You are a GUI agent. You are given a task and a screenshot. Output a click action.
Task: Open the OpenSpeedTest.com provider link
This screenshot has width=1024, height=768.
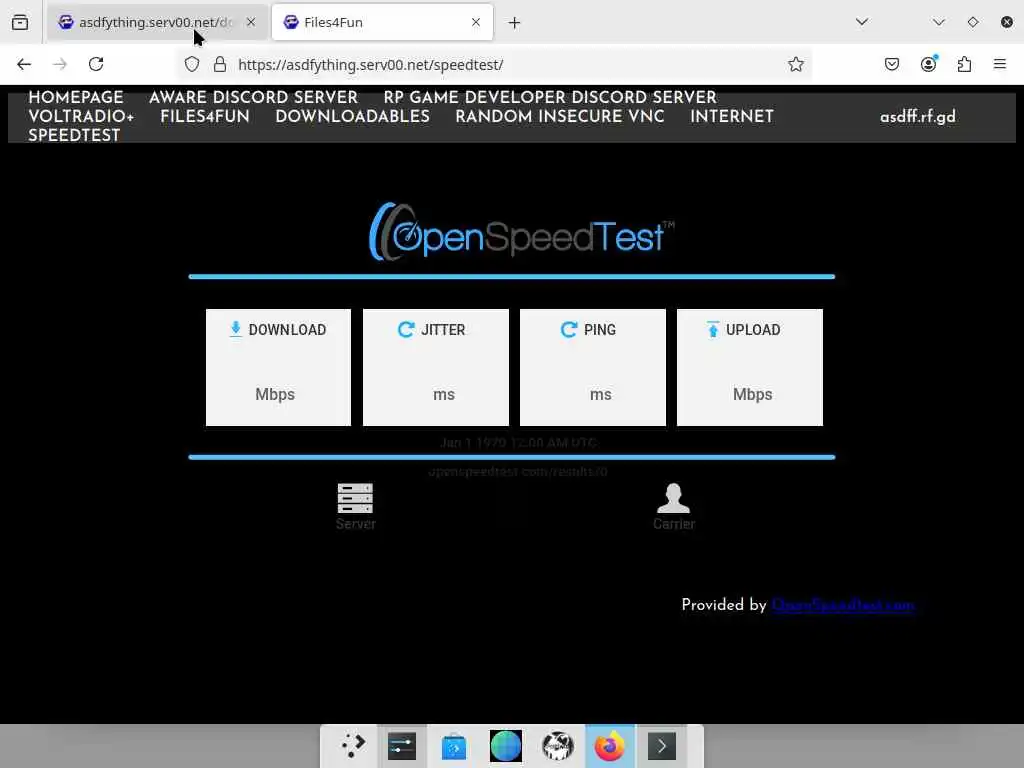(x=842, y=605)
